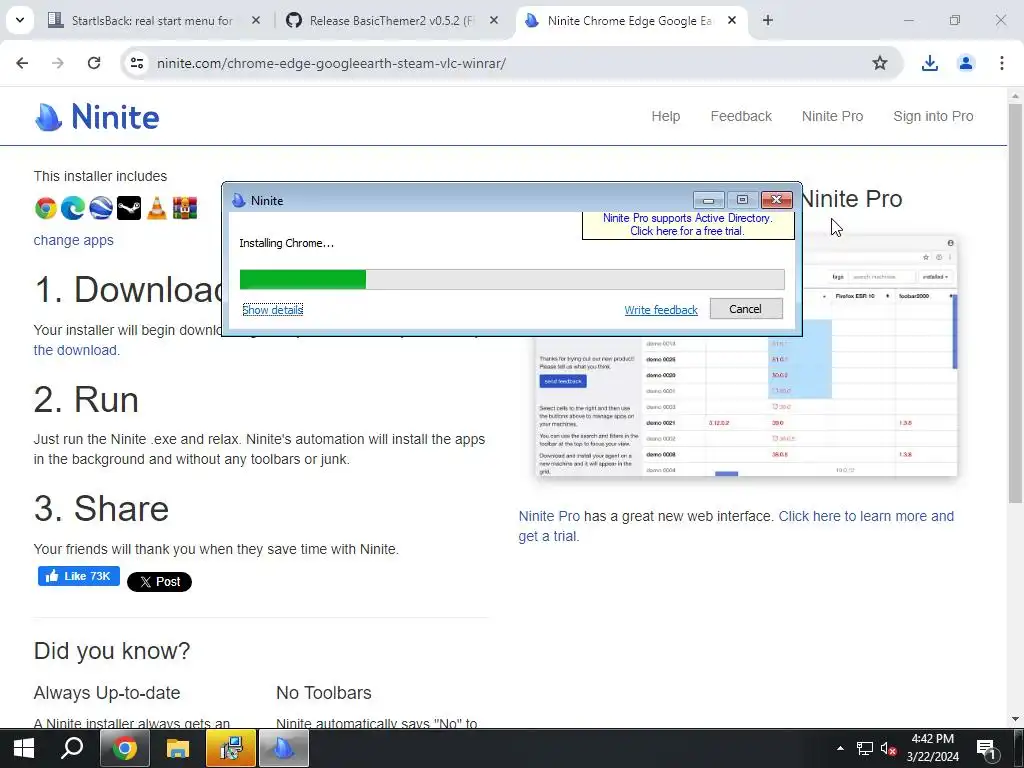This screenshot has height=768, width=1024.
Task: Open the Help page link
Action: (x=665, y=116)
